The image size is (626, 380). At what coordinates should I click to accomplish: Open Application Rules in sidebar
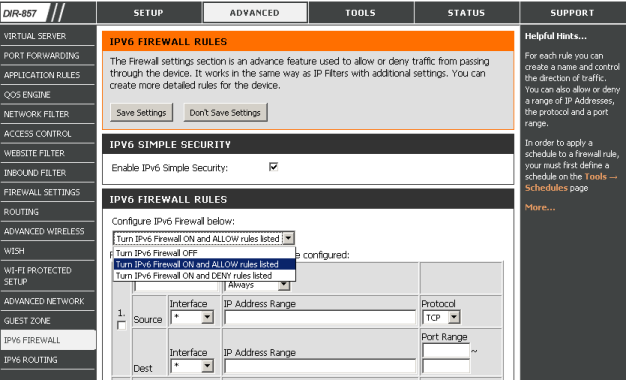(47, 75)
